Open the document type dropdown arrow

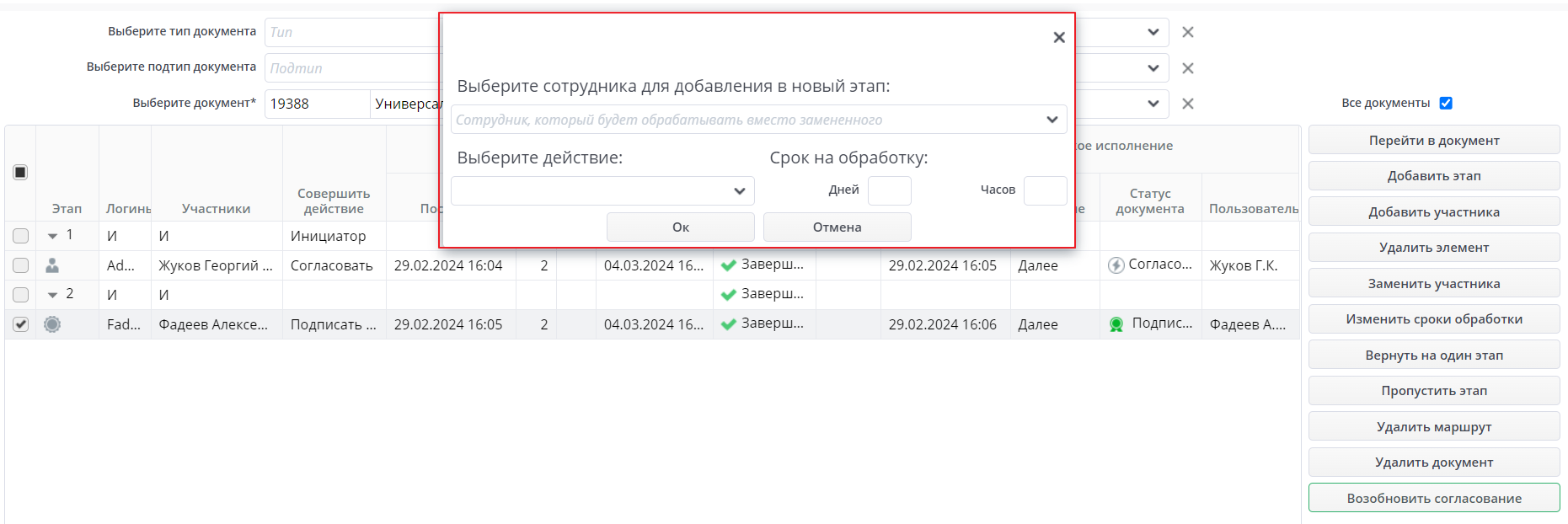(1153, 32)
